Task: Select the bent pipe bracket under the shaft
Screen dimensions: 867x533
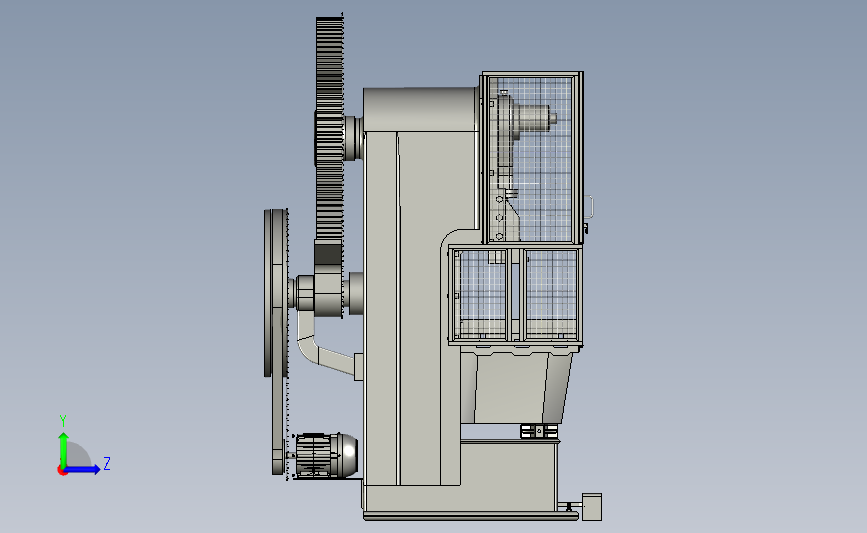Action: [x=327, y=346]
